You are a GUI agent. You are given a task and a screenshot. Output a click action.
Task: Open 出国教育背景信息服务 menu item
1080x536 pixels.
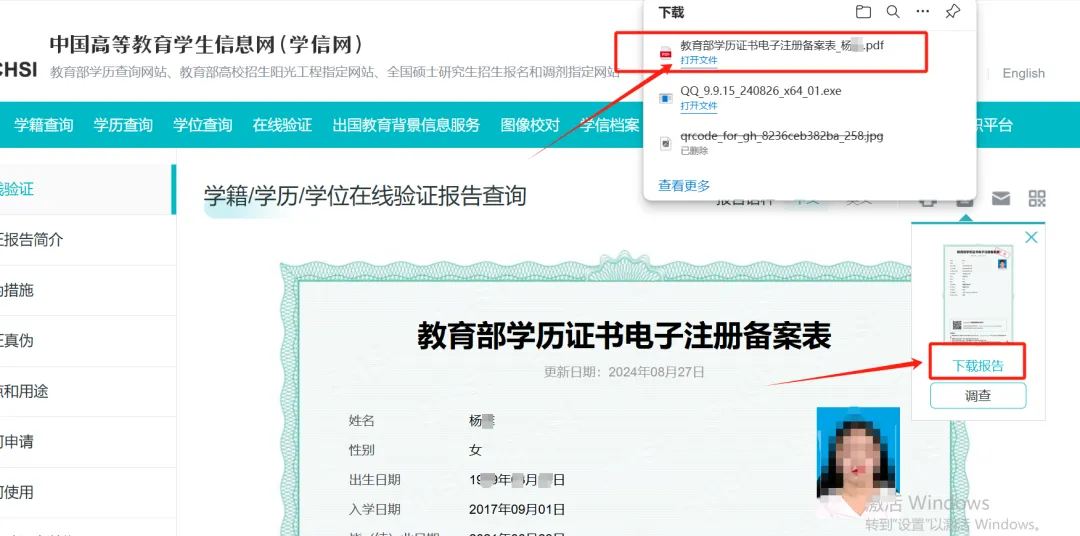click(406, 125)
